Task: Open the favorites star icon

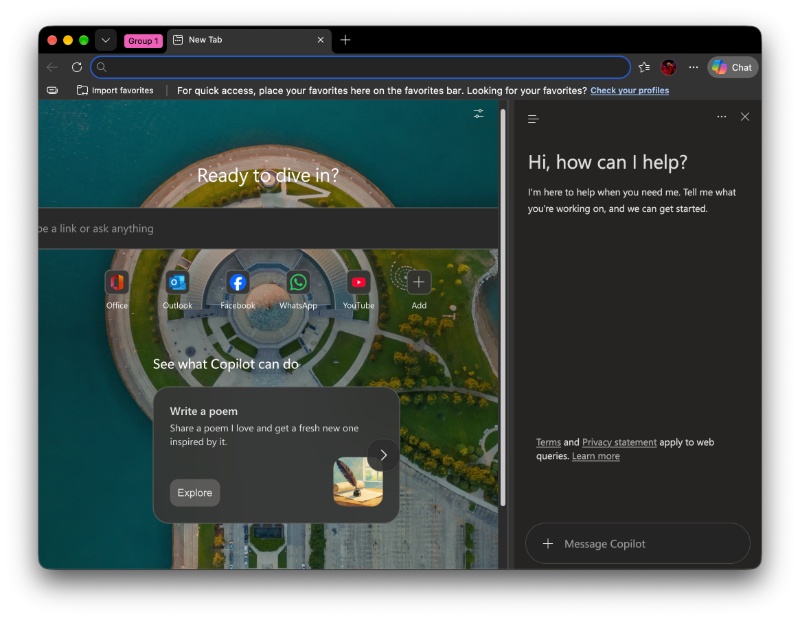Action: (x=644, y=67)
